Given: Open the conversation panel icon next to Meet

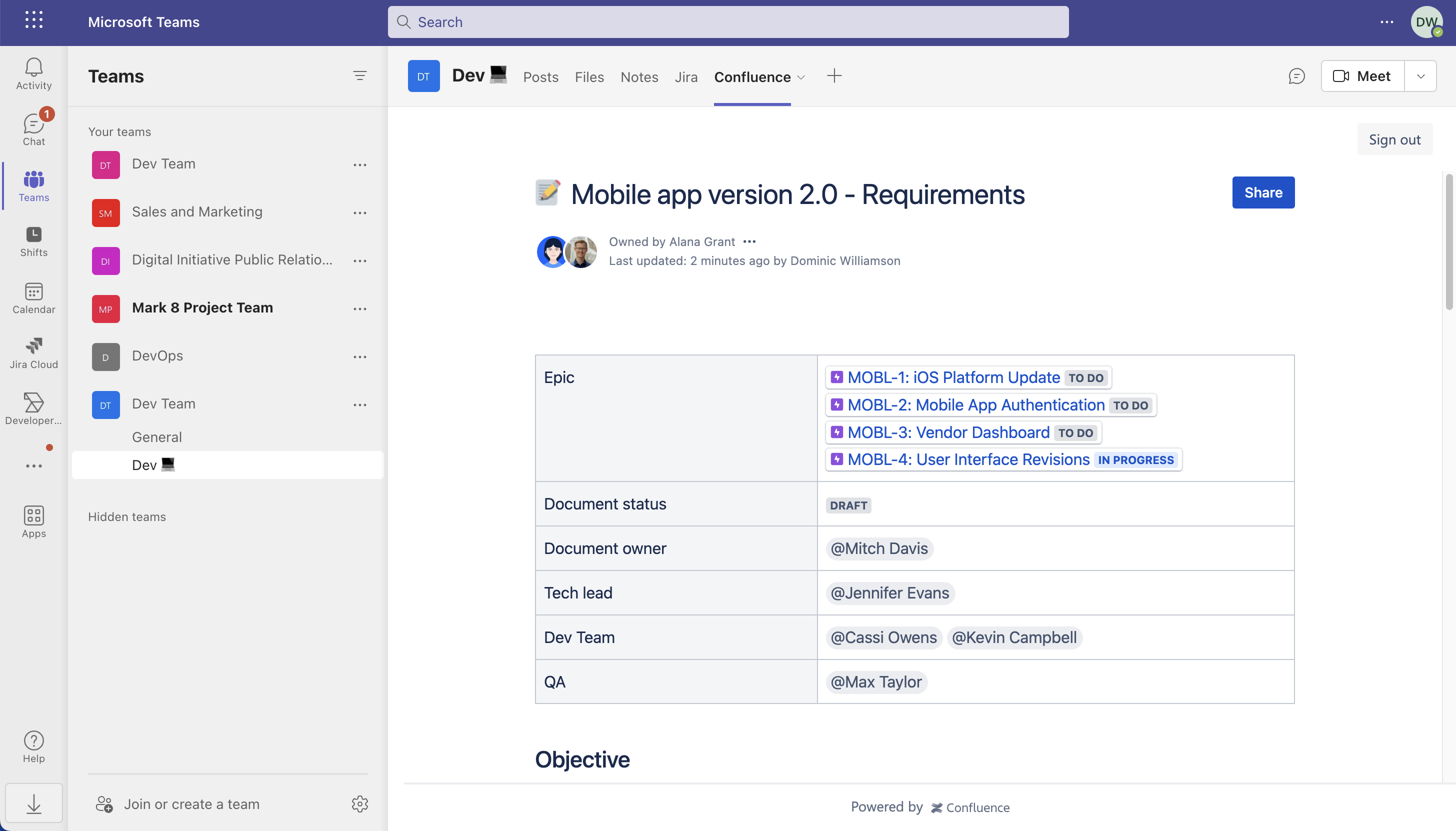Looking at the screenshot, I should coord(1296,75).
